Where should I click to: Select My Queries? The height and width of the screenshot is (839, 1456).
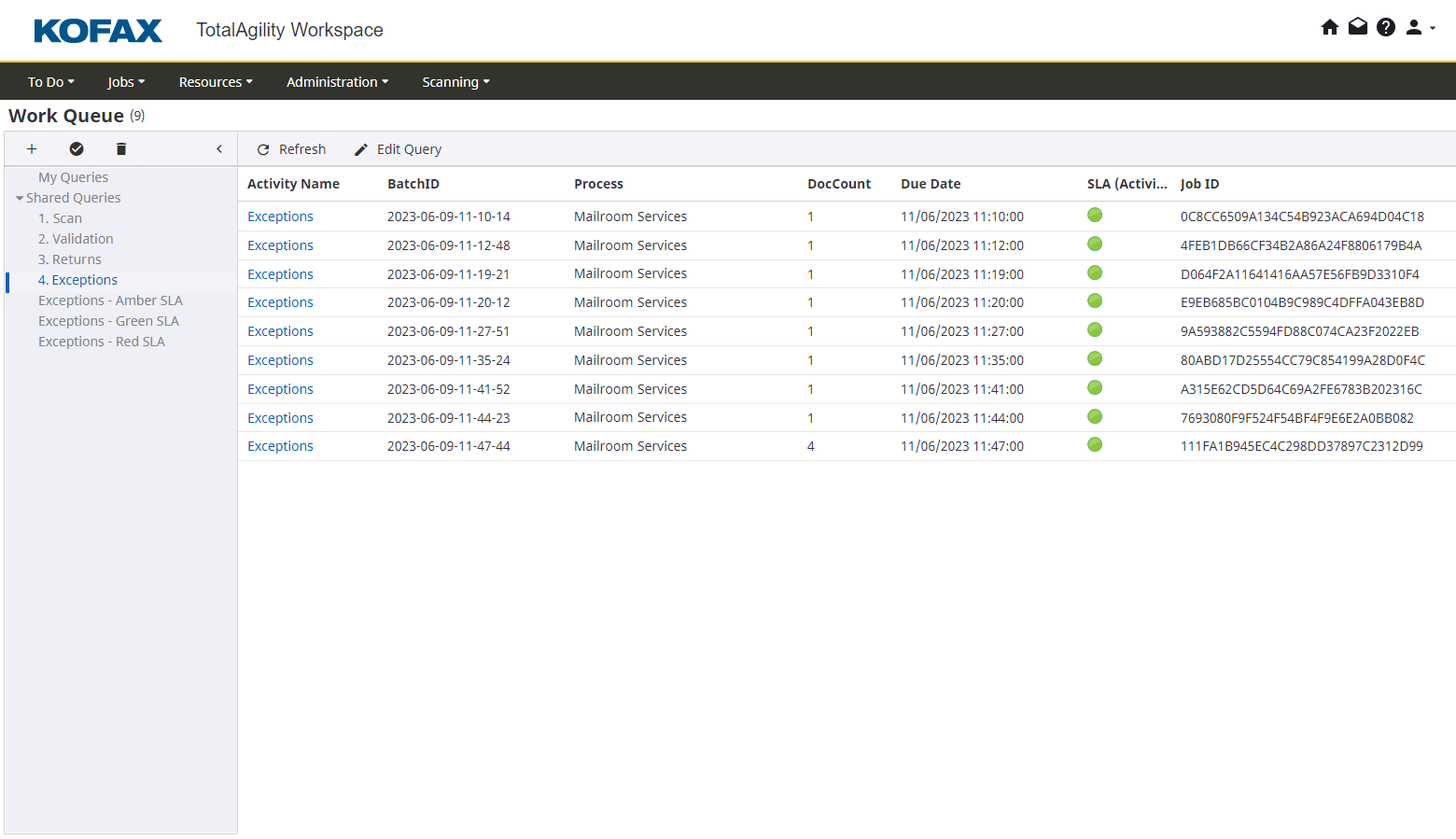pos(73,177)
